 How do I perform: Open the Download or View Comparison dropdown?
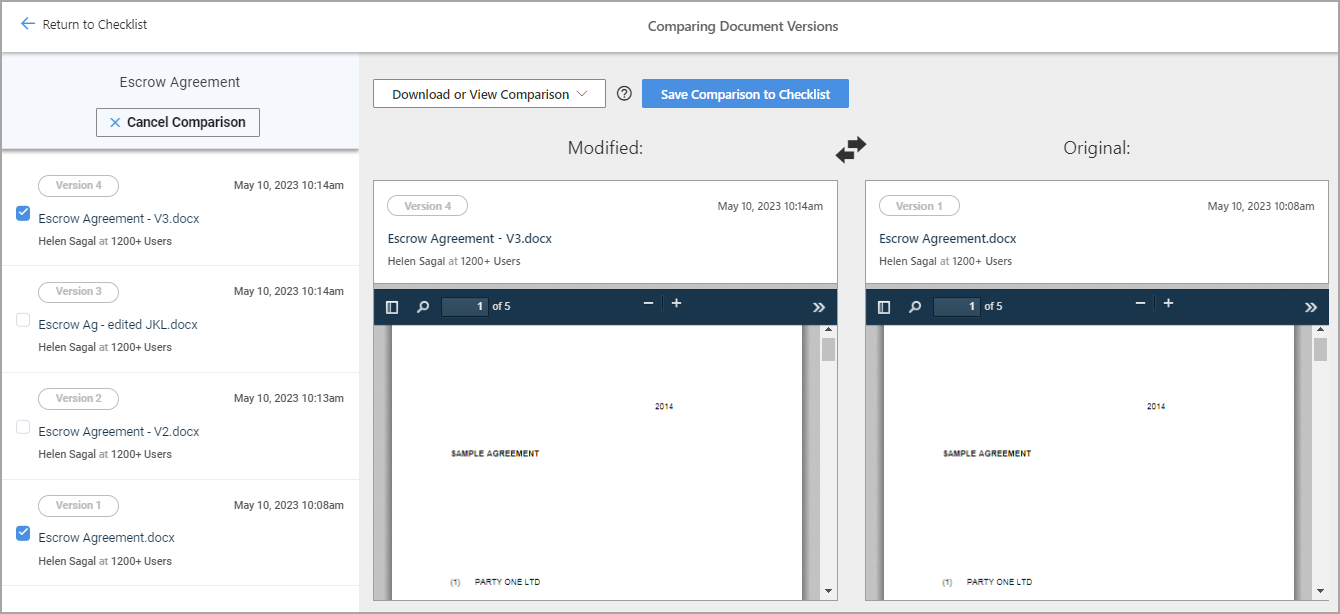489,93
